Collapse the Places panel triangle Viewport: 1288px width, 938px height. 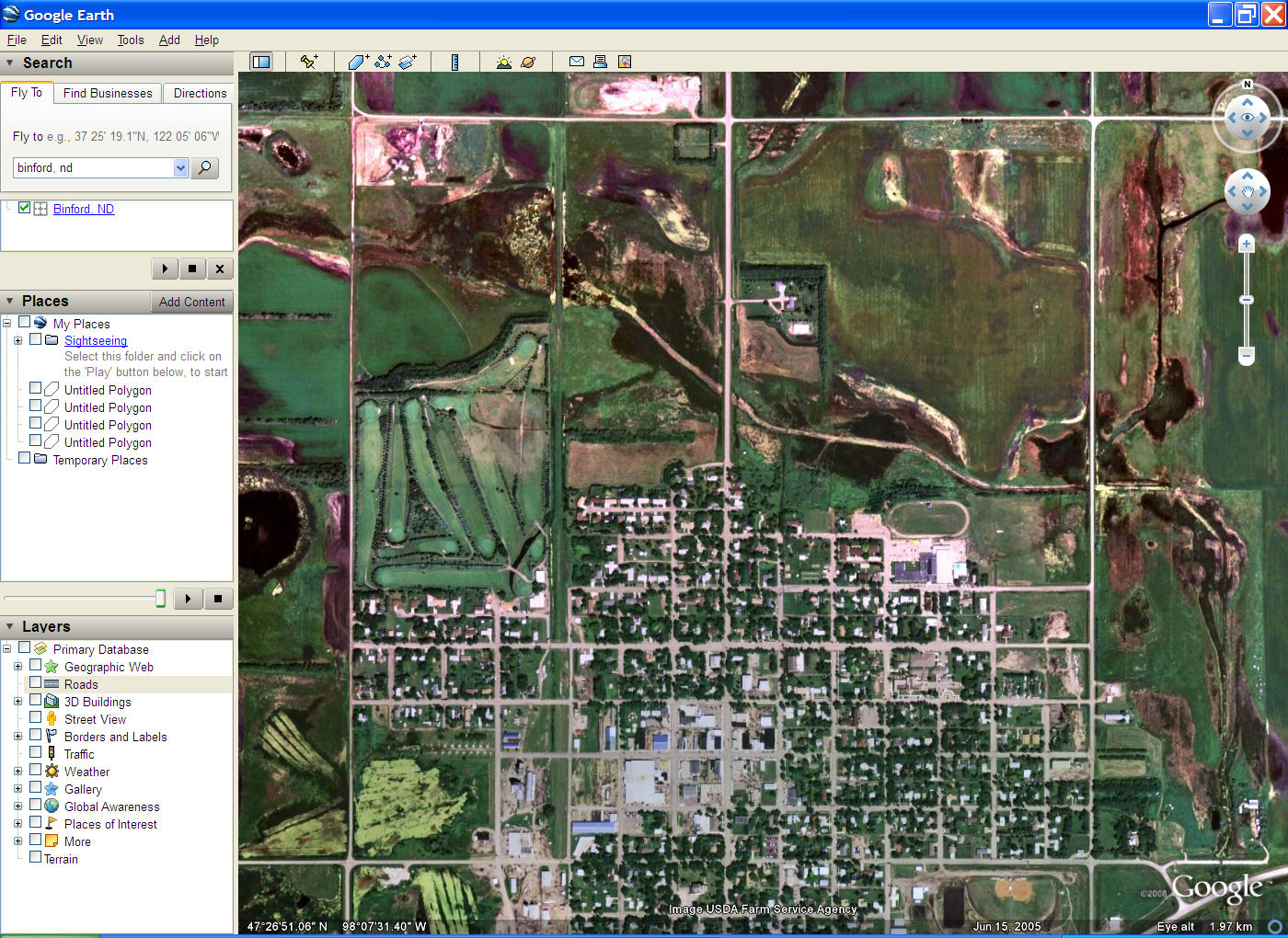[x=10, y=301]
